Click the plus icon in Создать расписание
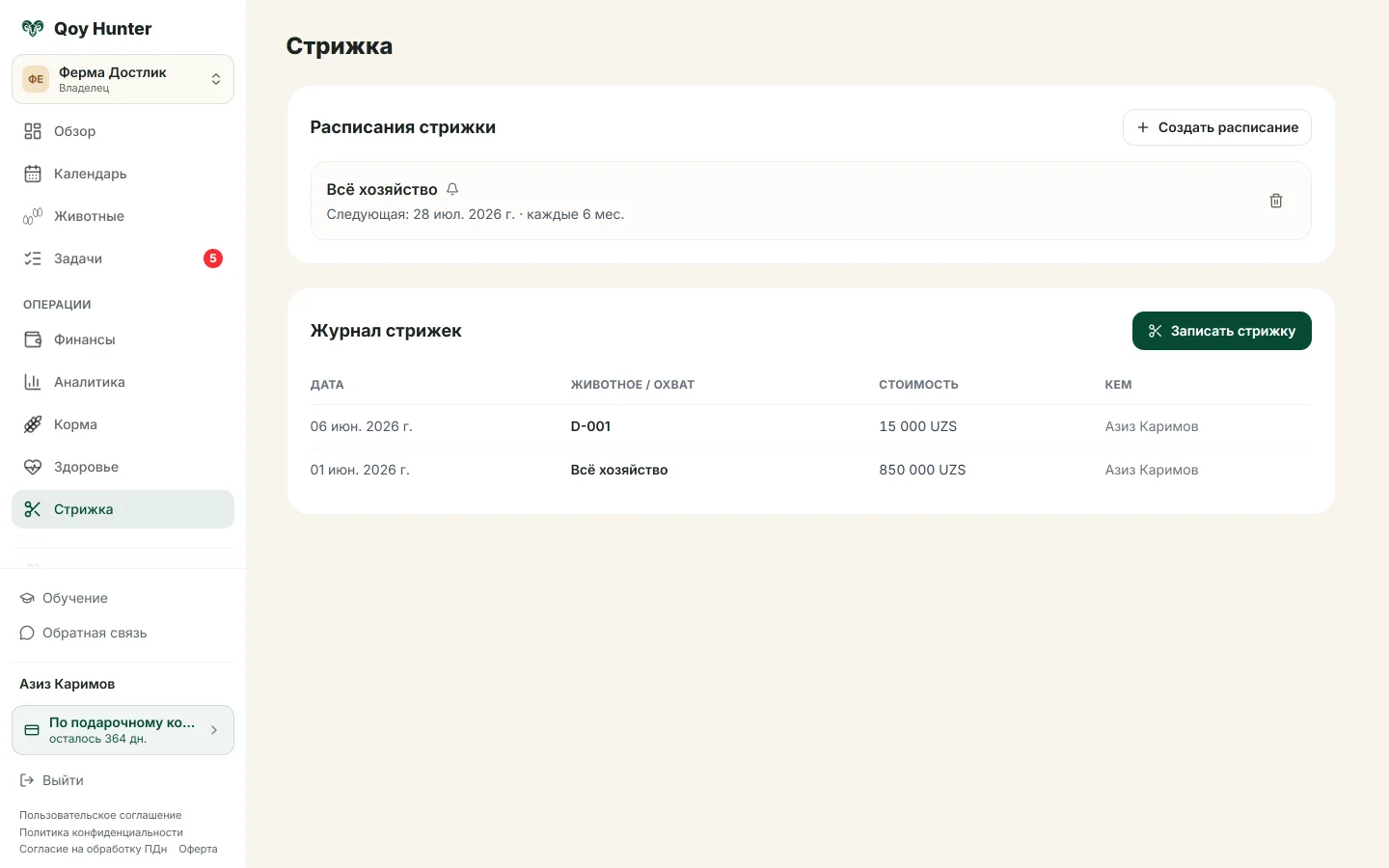Screen dimensions: 1389x868 pos(1143,127)
